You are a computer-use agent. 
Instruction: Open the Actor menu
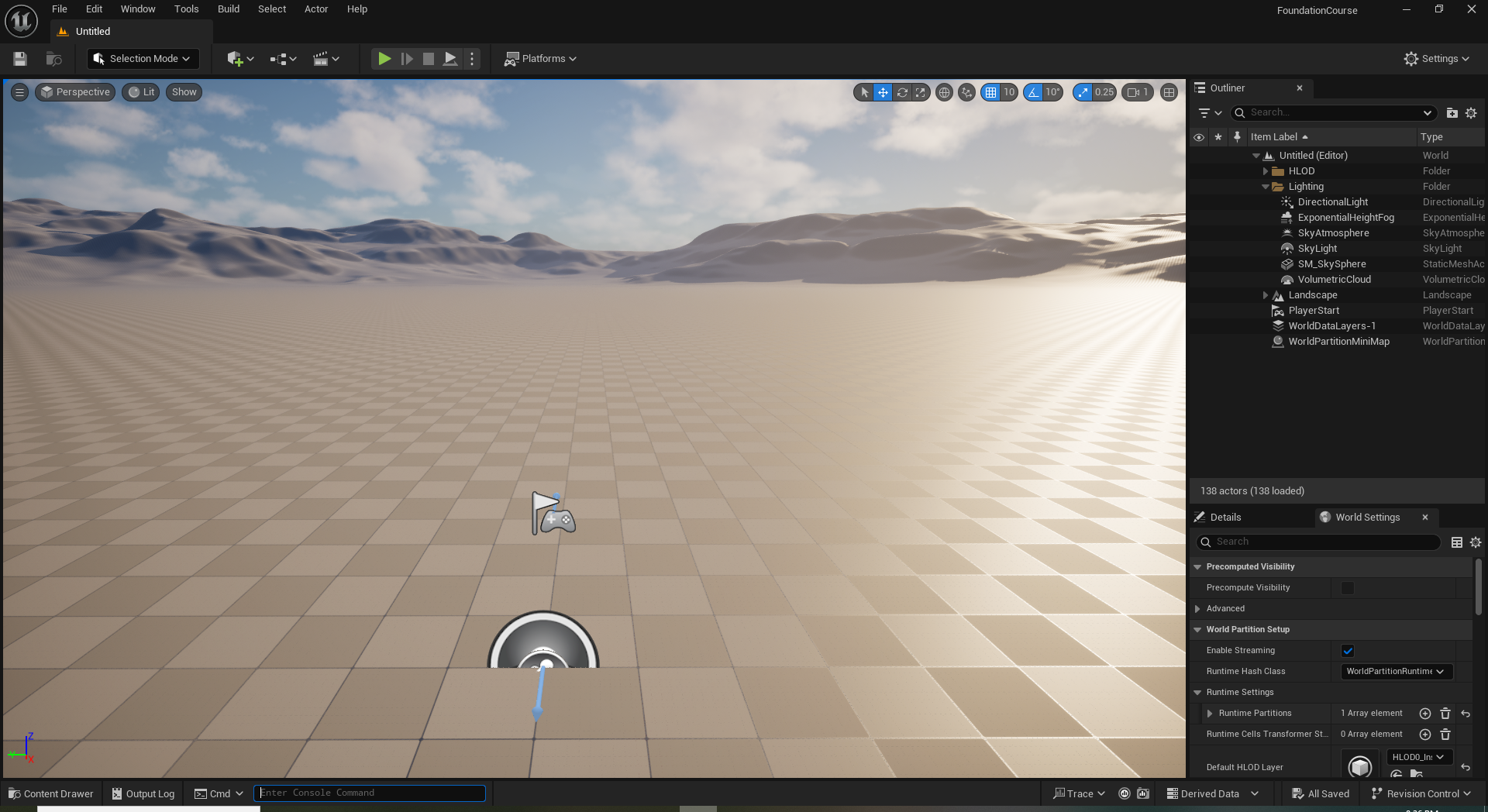click(316, 9)
